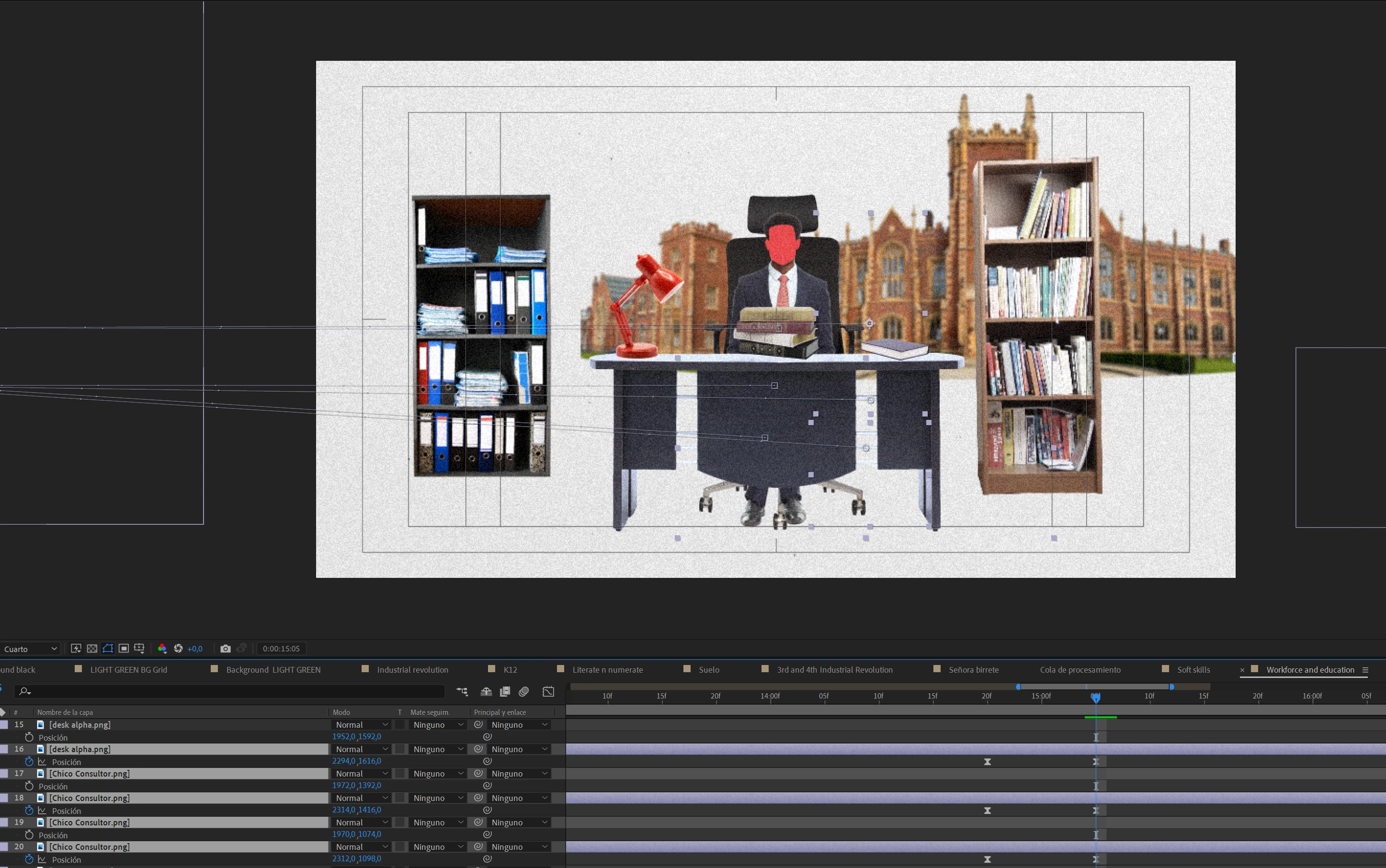Toggle Posición stopwatch on layer 16
1386x868 pixels.
(29, 761)
